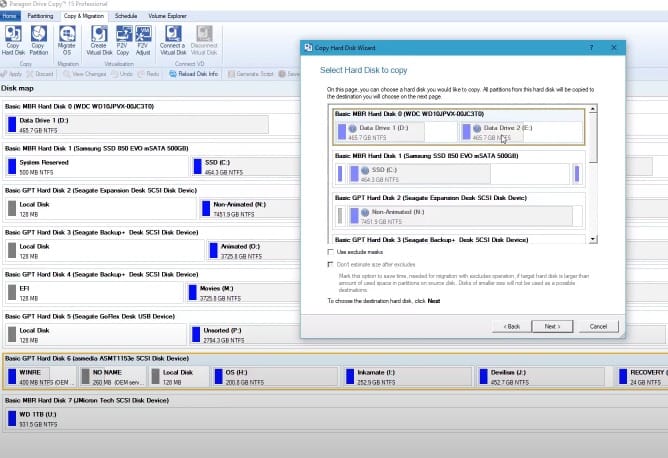The width and height of the screenshot is (668, 458).
Task: Click Next in the wizard
Action: click(x=551, y=326)
